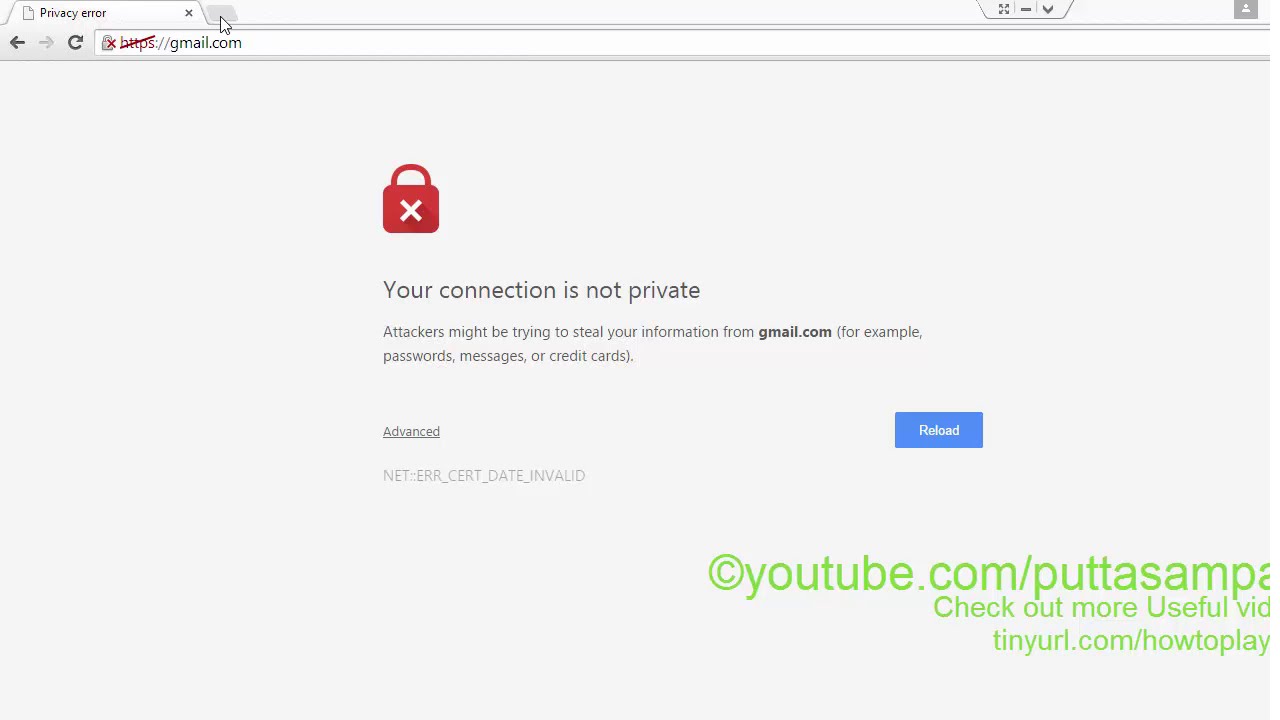Click the 'Your connection is not private' heading
The width and height of the screenshot is (1280, 720).
click(541, 290)
